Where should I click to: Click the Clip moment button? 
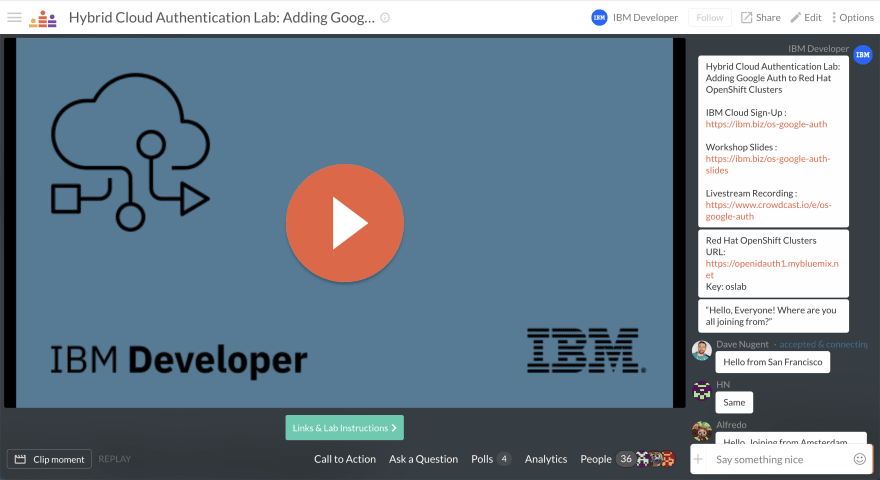[49, 459]
